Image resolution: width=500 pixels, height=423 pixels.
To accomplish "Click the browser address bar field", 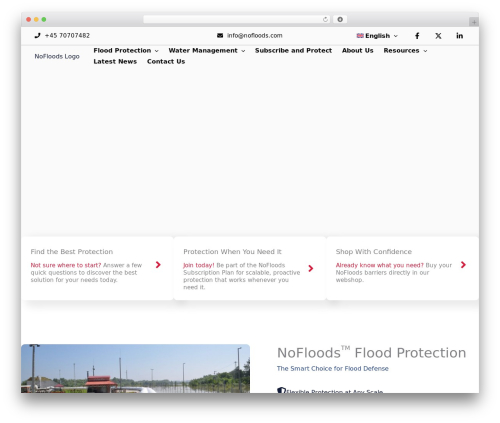I will pos(237,19).
